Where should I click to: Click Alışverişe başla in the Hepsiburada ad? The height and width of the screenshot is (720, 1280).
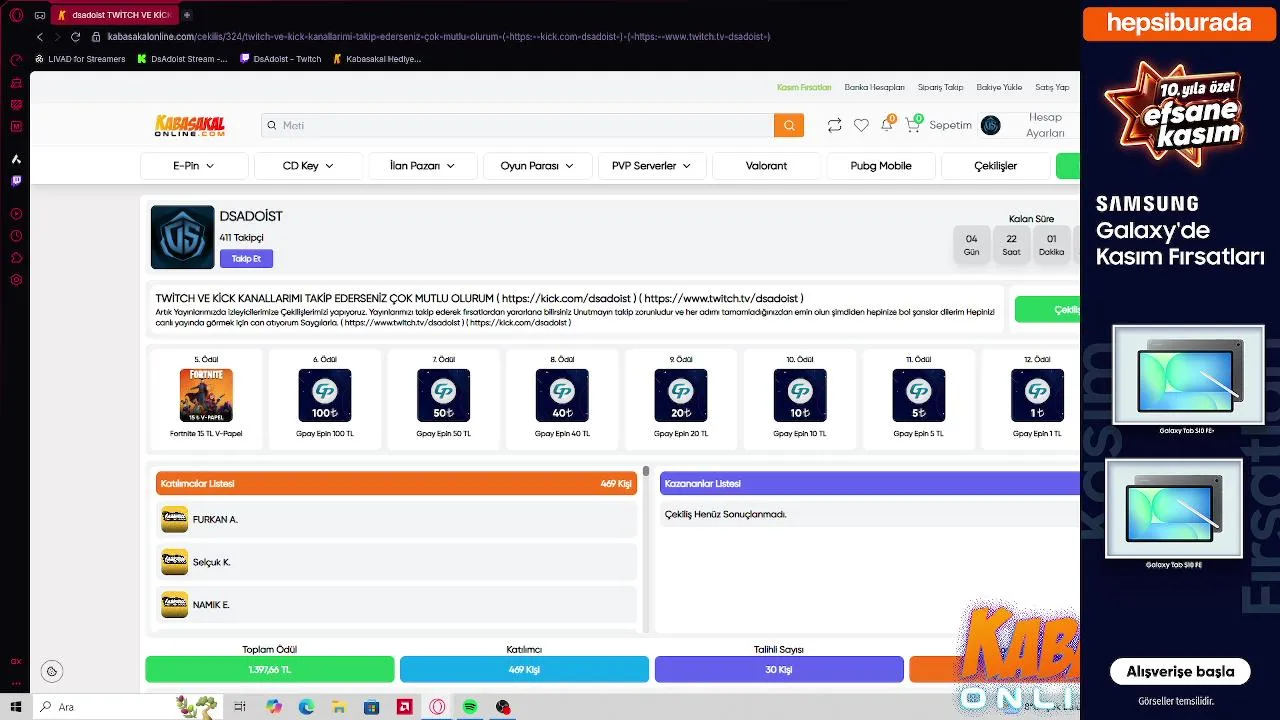coord(1180,671)
